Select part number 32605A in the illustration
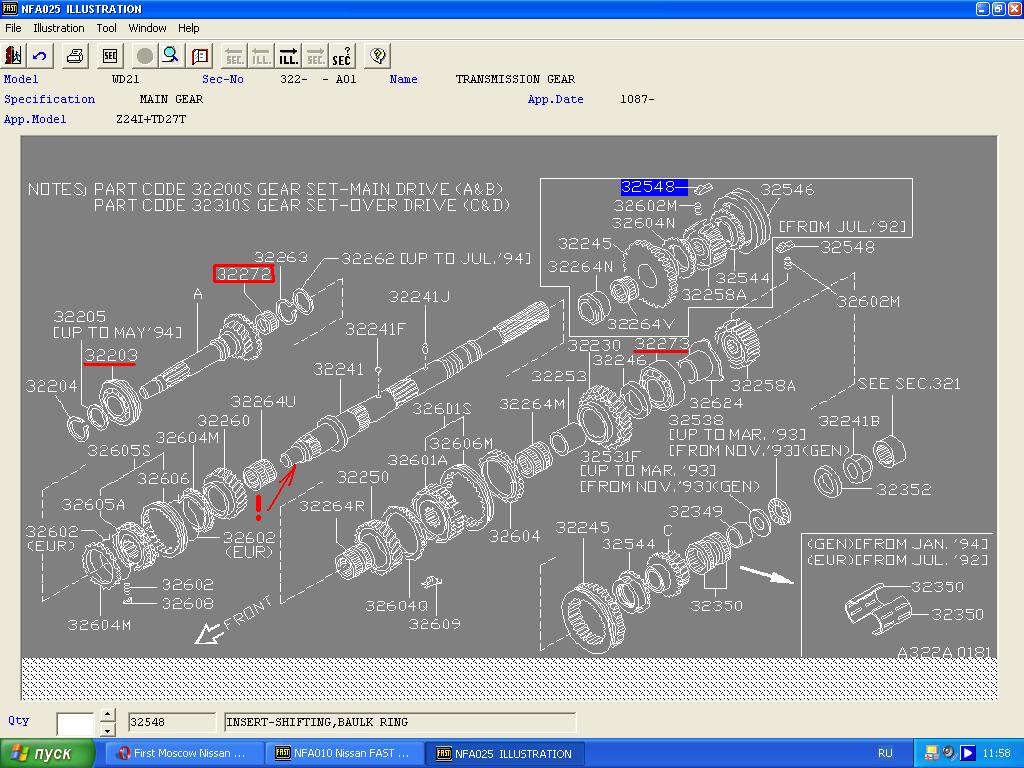 point(93,504)
